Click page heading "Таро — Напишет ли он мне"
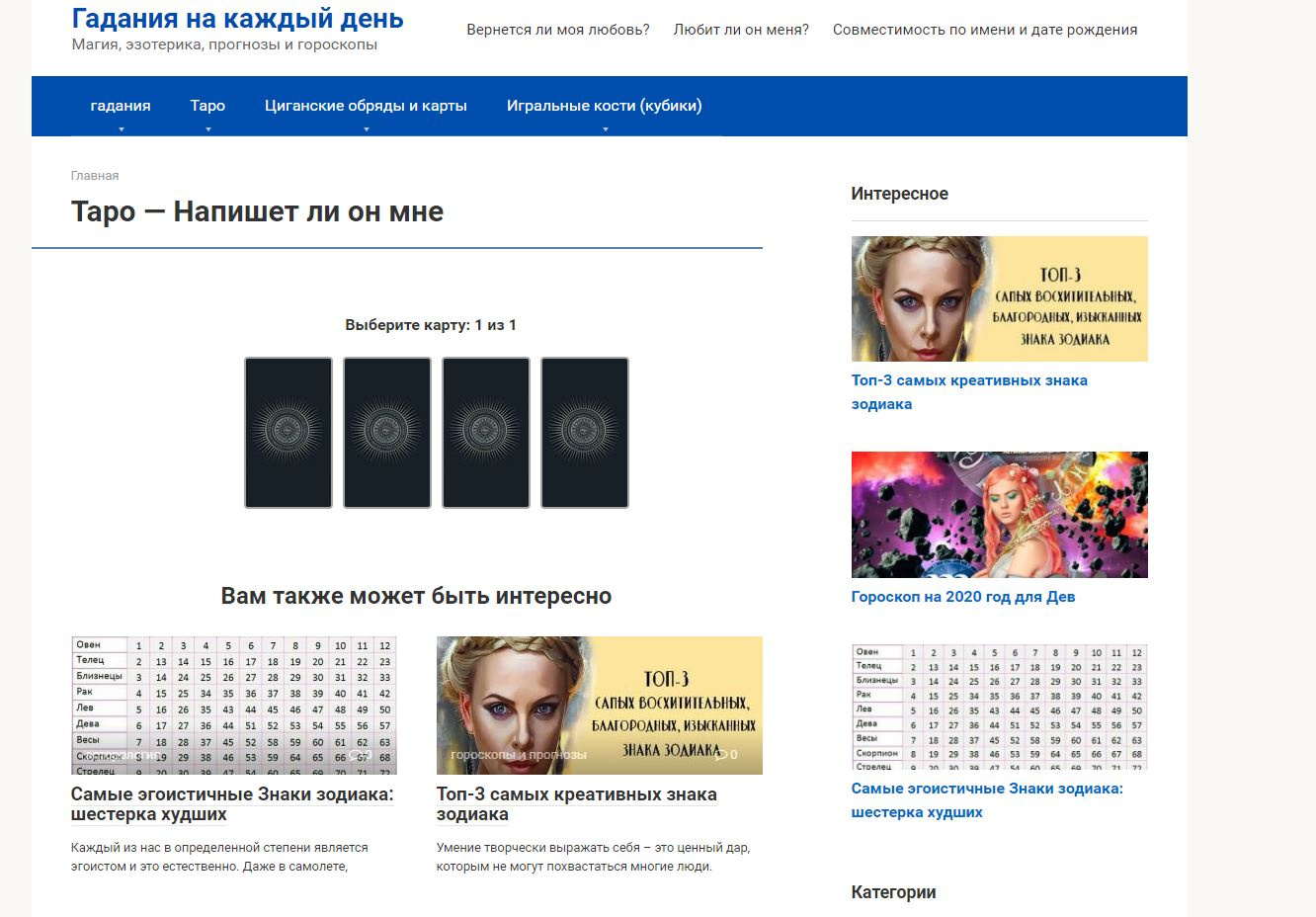The height and width of the screenshot is (917, 1316). tap(257, 211)
